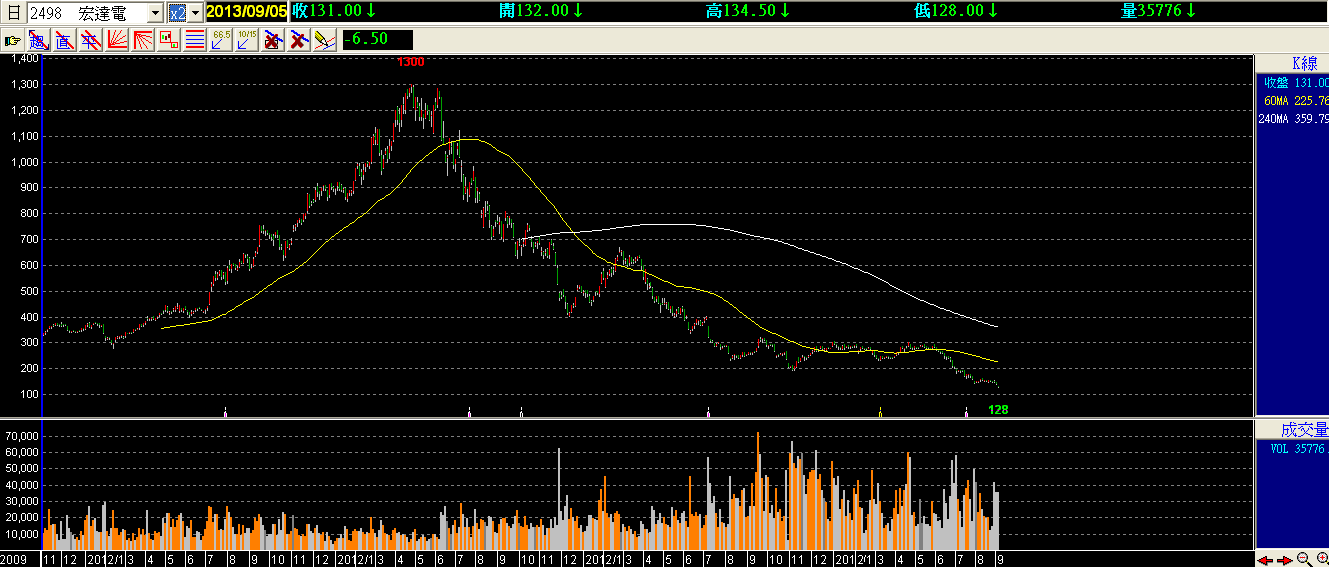
Task: Open the stock symbol dropdown arrow
Action: coord(155,12)
